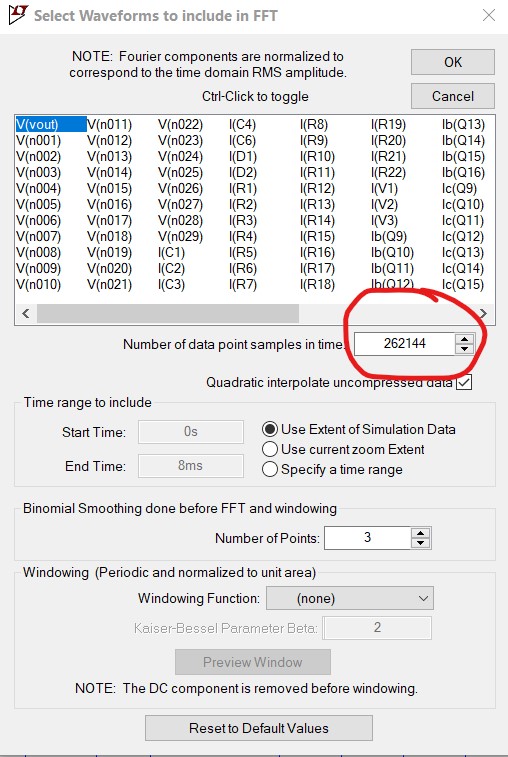Click the Cancel button
The image size is (508, 757).
point(452,96)
